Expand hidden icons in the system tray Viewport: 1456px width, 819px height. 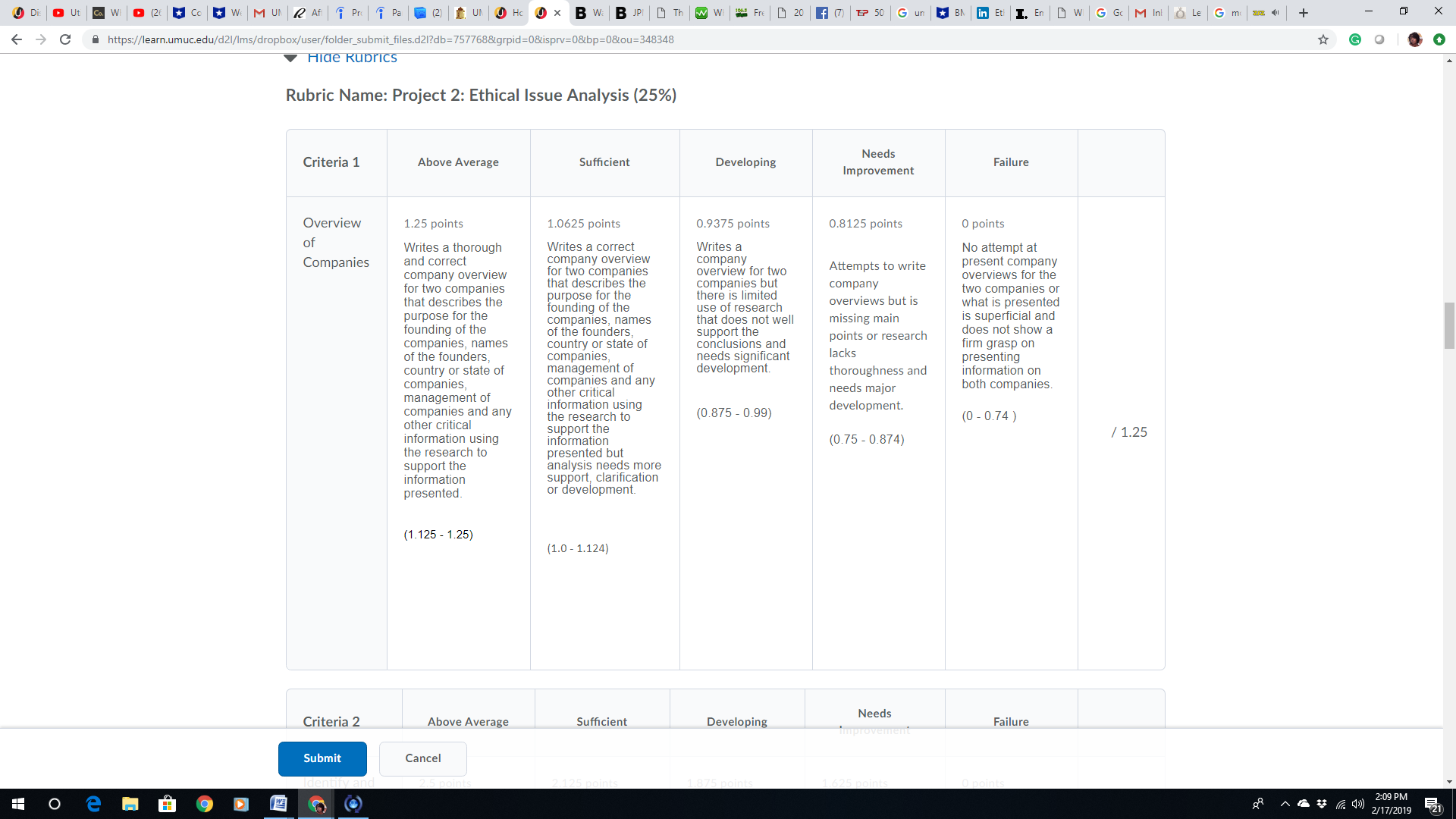1285,805
